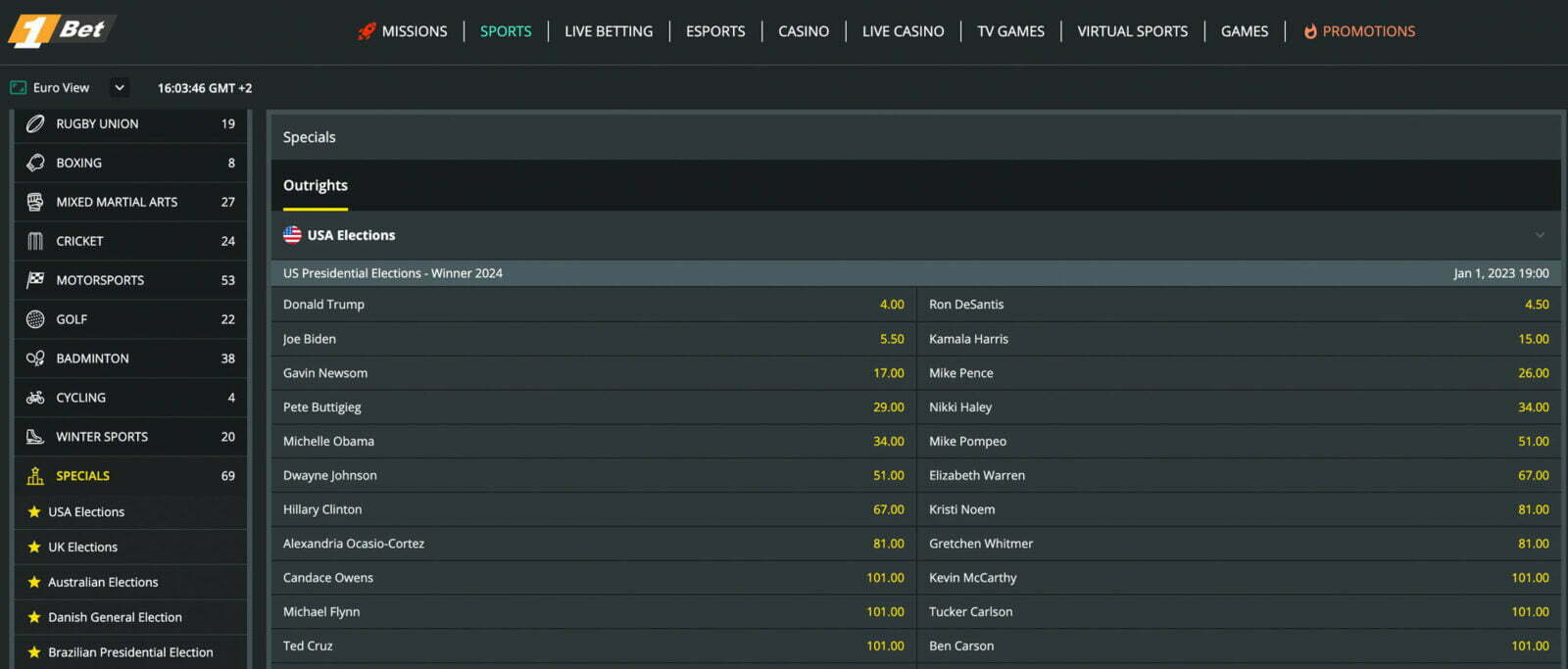Select Cycling in the sidebar
Viewport: 1568px width, 669px height.
coord(130,398)
